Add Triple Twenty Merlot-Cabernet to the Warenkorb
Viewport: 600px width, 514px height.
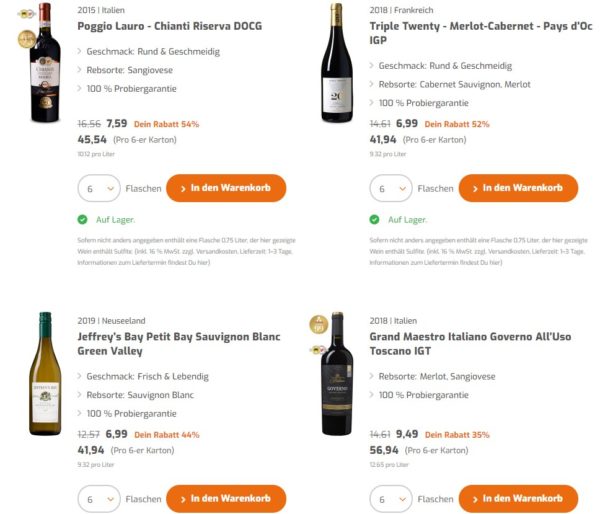(x=517, y=188)
